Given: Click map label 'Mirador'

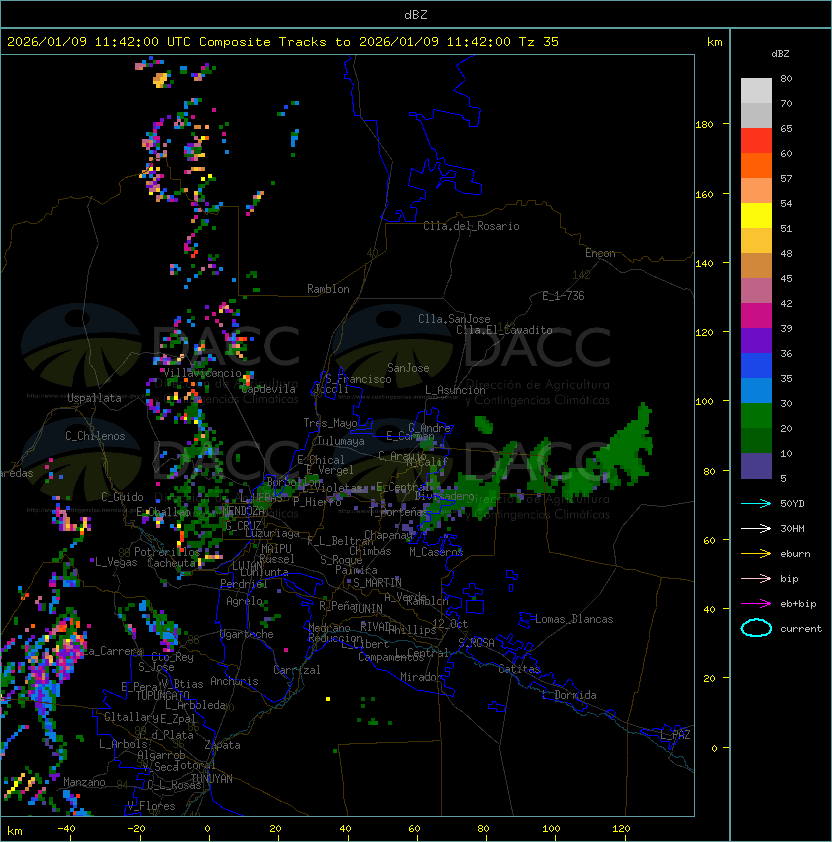Looking at the screenshot, I should pos(421,677).
